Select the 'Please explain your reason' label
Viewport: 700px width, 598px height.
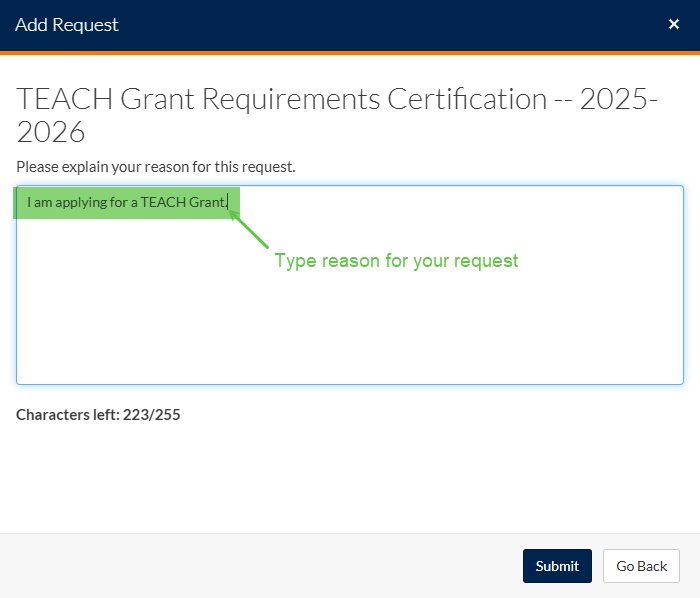(x=156, y=166)
